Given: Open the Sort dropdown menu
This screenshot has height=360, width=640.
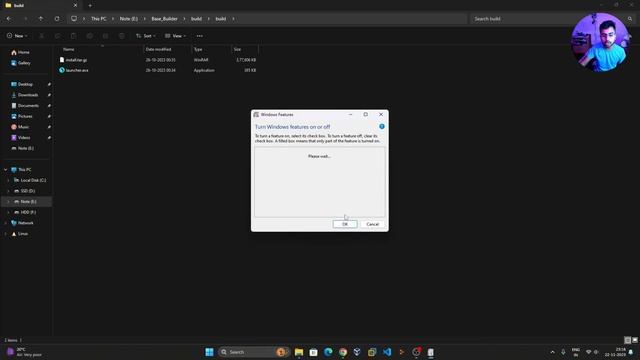Looking at the screenshot, I should point(146,36).
